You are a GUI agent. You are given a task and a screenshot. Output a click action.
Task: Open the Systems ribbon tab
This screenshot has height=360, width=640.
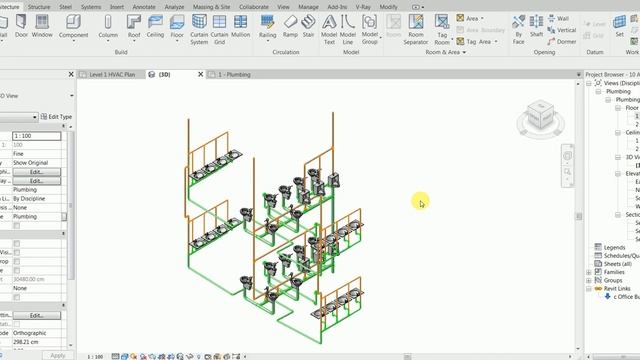[91, 7]
